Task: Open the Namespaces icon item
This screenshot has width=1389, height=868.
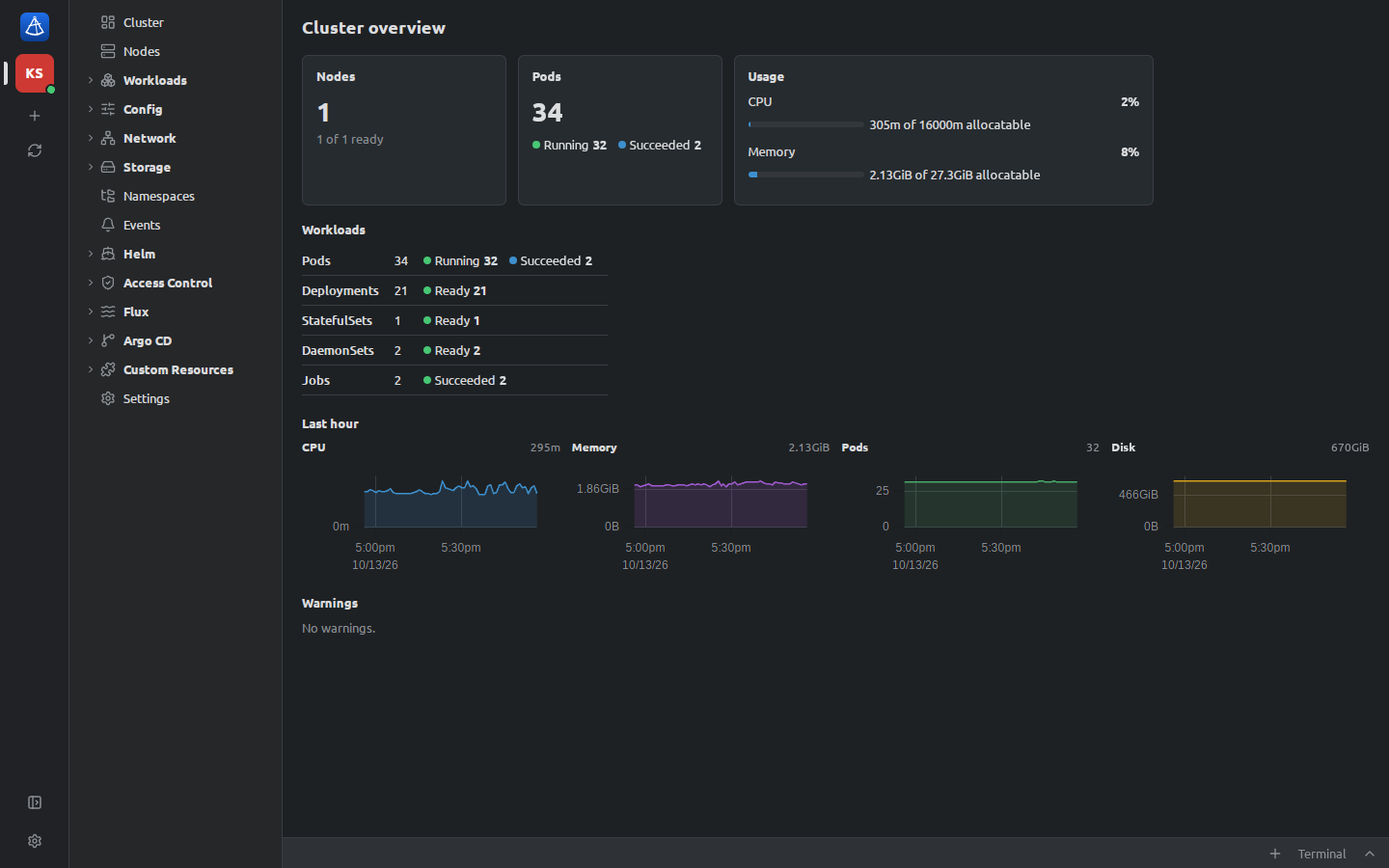Action: coord(108,196)
